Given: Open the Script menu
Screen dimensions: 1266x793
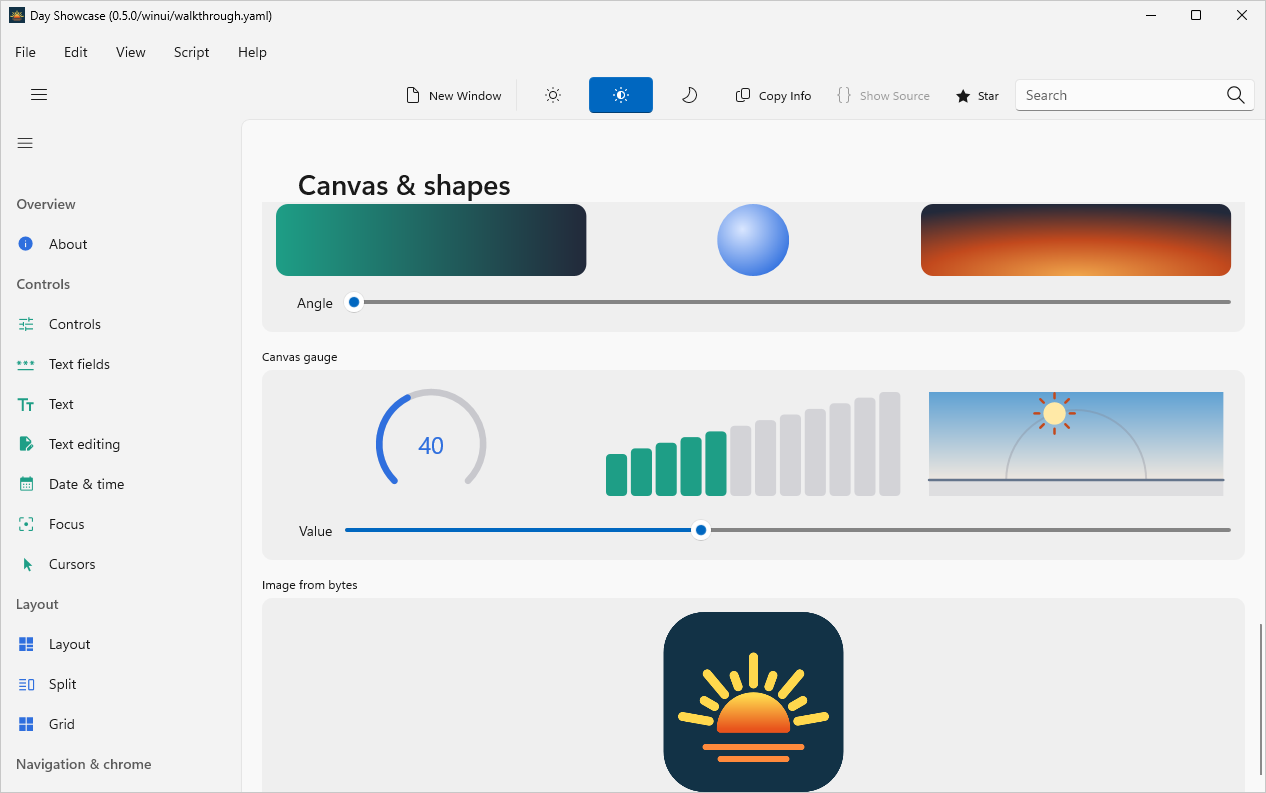Looking at the screenshot, I should point(191,52).
